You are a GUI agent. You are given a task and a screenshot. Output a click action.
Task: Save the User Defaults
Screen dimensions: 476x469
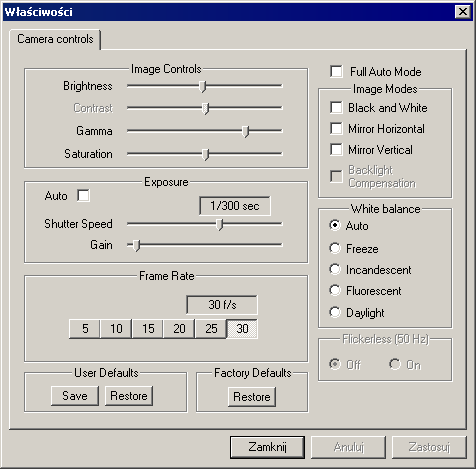click(75, 396)
